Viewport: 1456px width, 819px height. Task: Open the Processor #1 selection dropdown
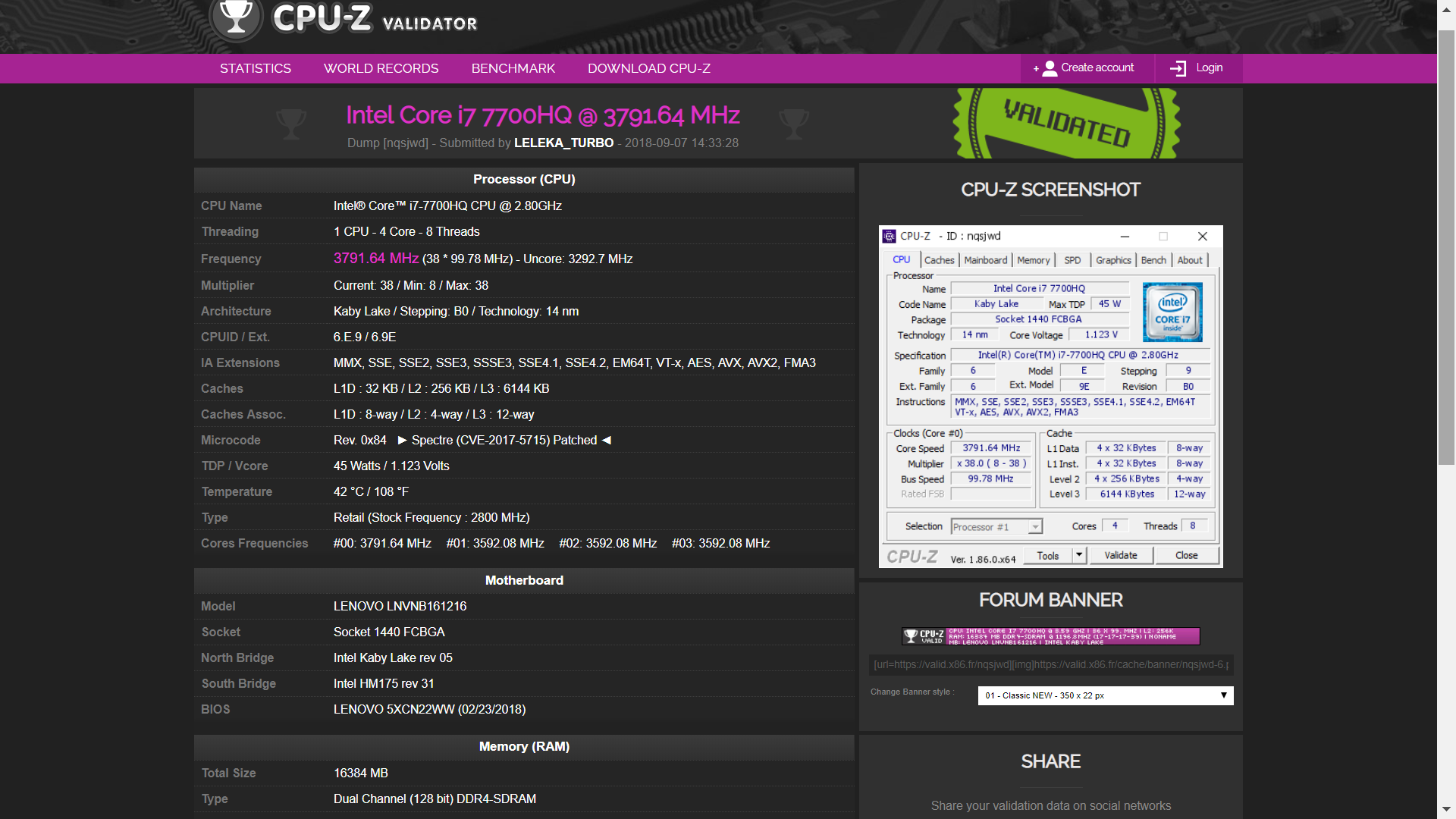997,527
